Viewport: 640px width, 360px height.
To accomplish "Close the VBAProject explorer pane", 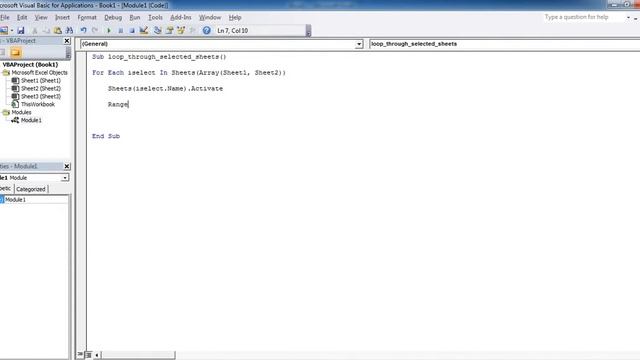I will pos(67,41).
